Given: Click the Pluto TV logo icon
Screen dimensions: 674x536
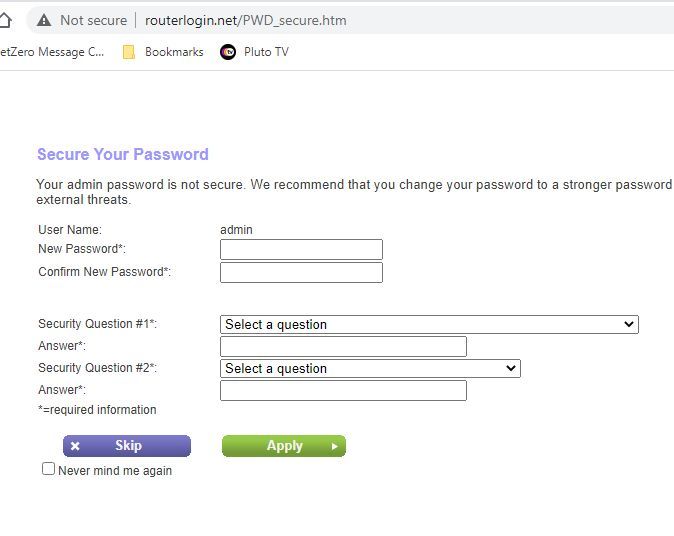Looking at the screenshot, I should 228,52.
